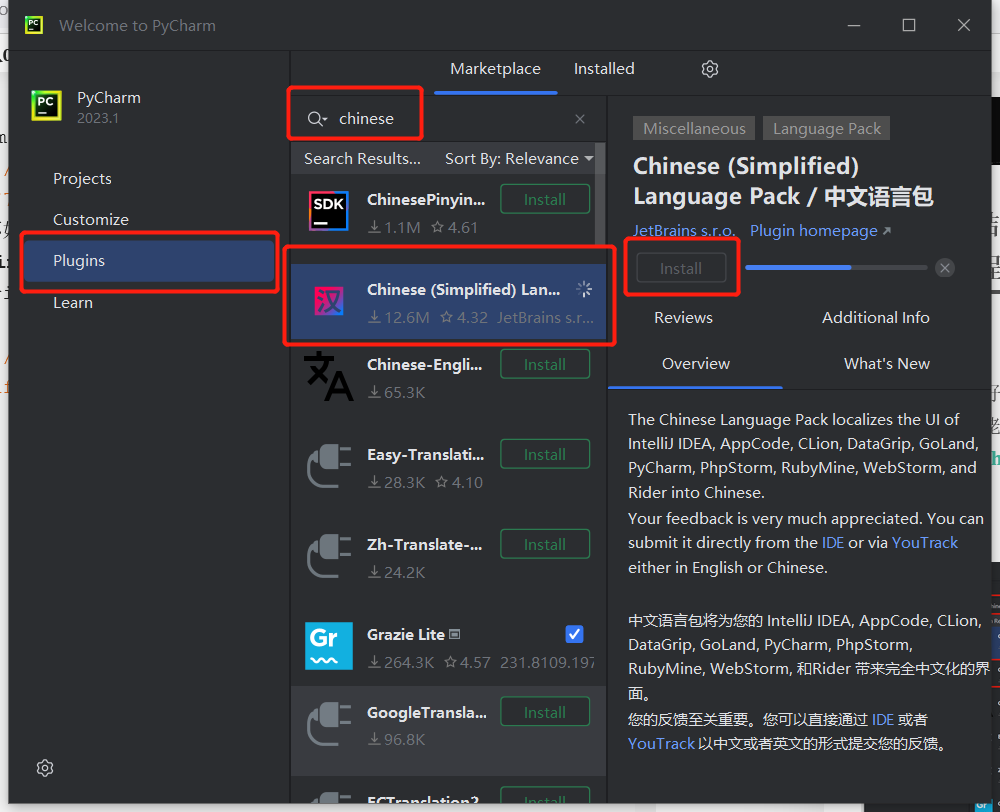Click the Easy-Translation plug icon
Screen dimensions: 1000x812
tap(329, 466)
